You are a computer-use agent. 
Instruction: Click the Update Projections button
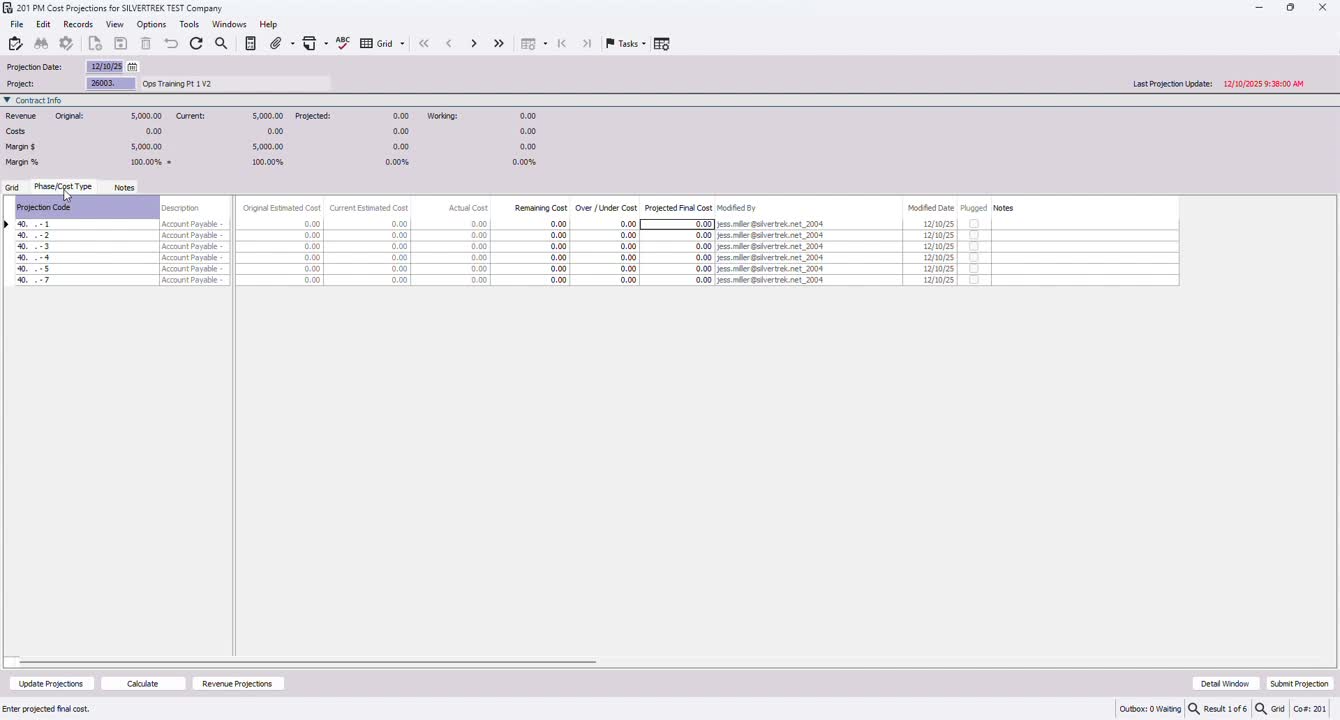[x=51, y=684]
